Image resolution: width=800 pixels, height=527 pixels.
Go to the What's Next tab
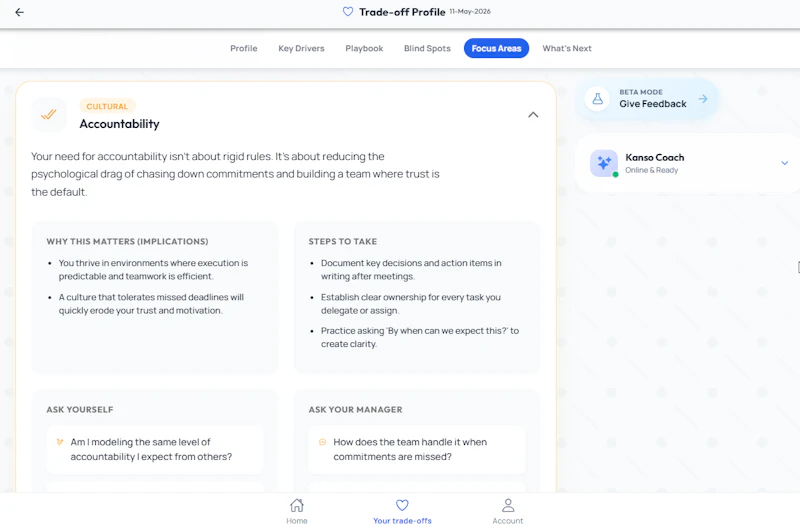(x=566, y=48)
